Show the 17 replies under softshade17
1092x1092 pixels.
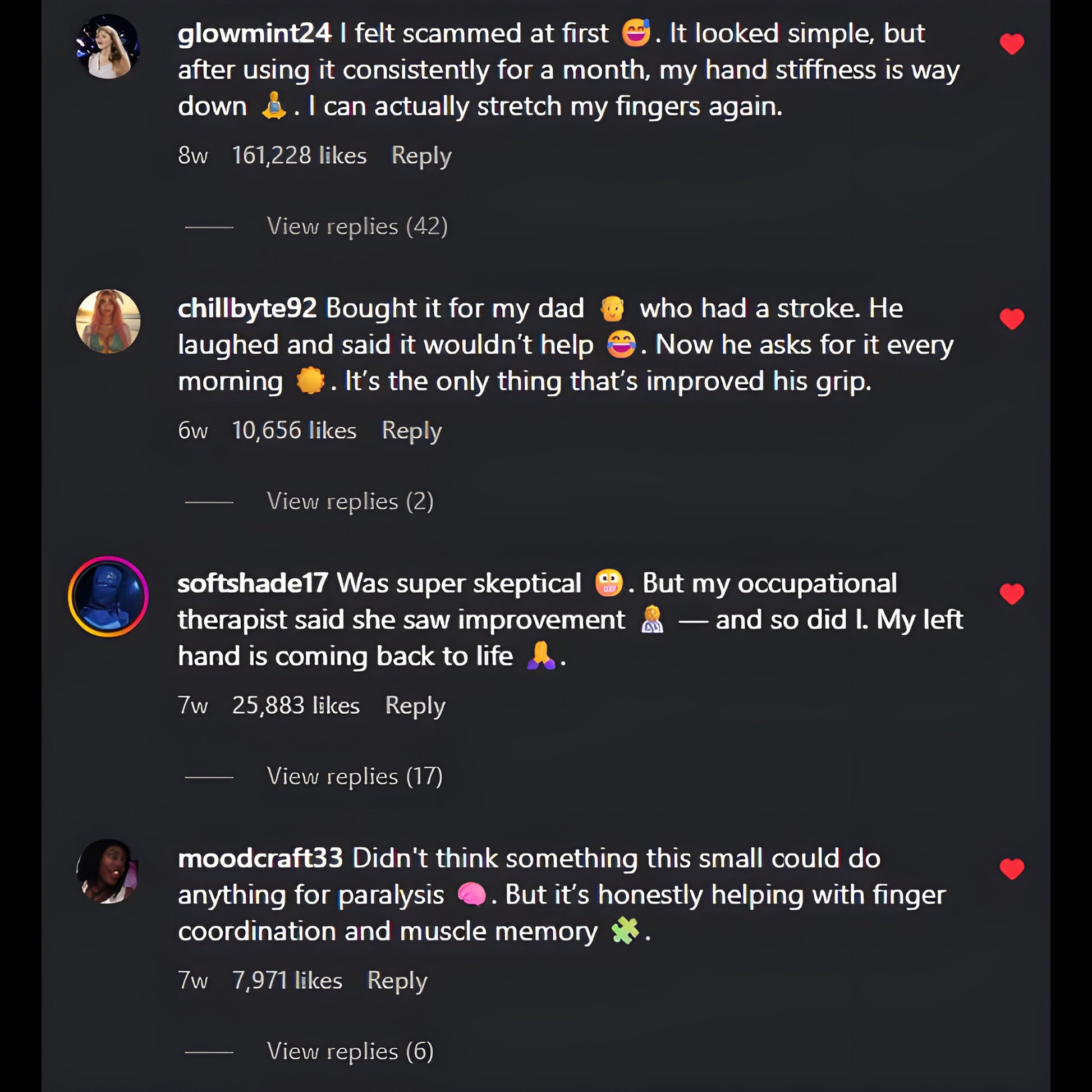(x=355, y=776)
